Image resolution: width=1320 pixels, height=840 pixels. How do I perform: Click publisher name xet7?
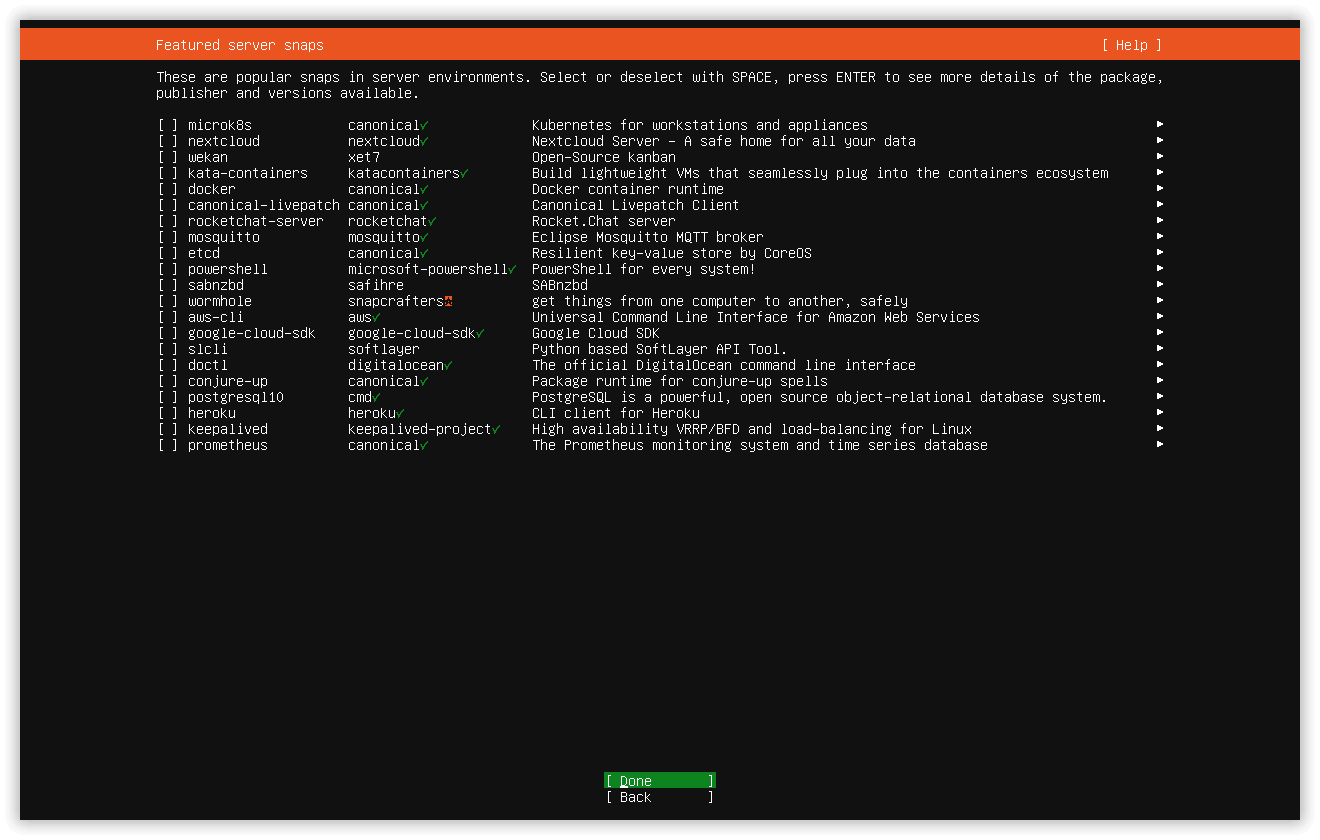point(364,157)
